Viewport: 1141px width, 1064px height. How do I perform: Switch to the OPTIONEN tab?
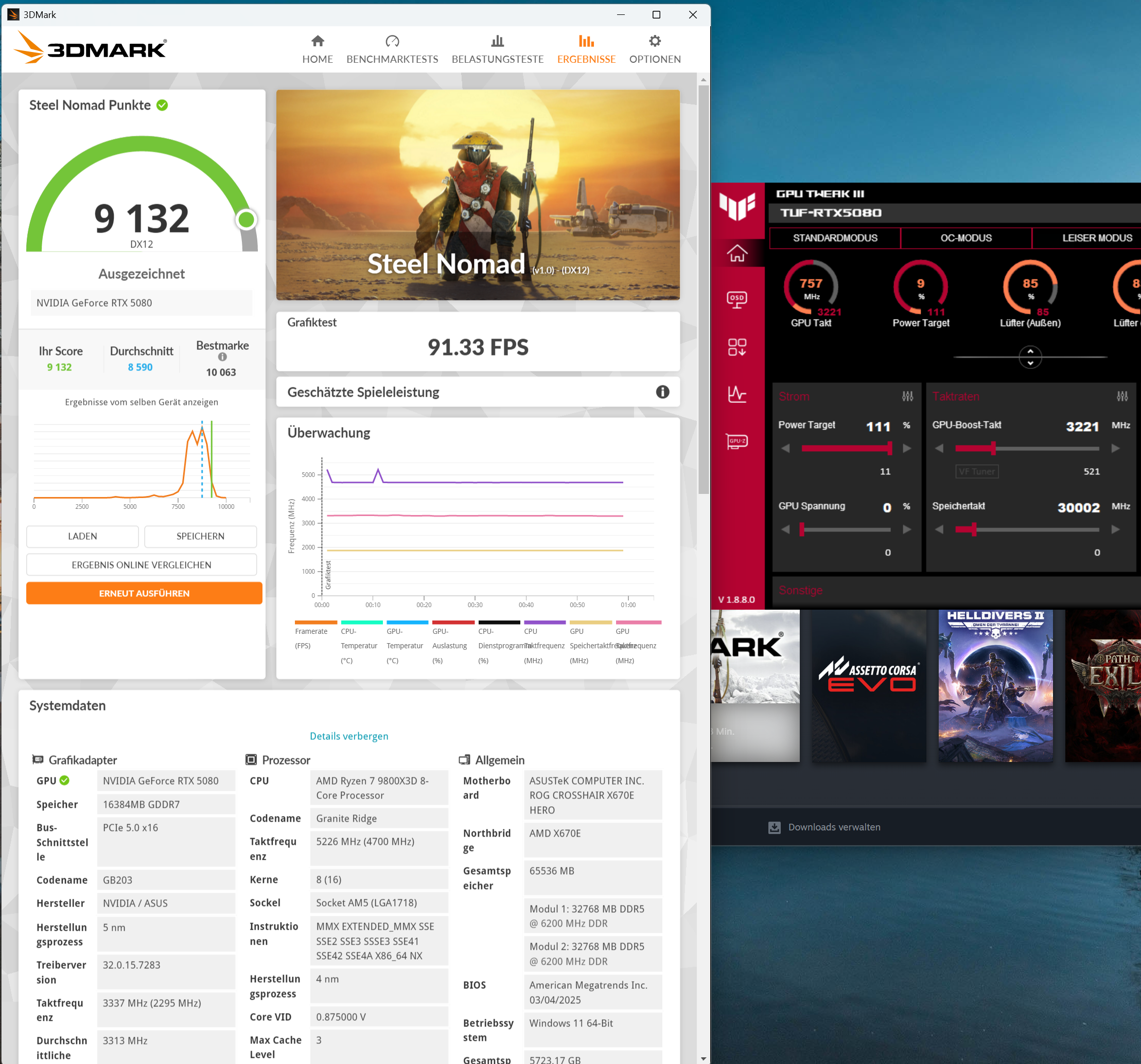(x=654, y=49)
